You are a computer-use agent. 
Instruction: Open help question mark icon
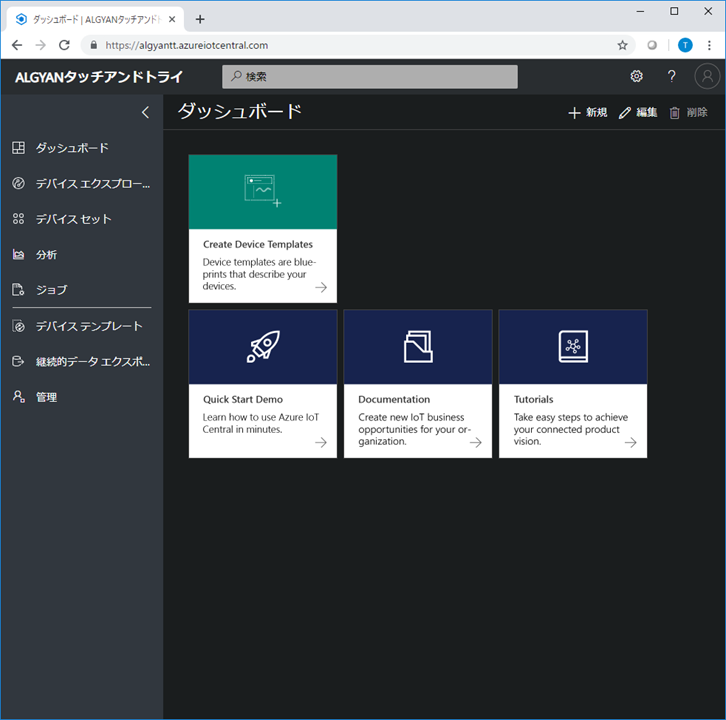pyautogui.click(x=671, y=76)
